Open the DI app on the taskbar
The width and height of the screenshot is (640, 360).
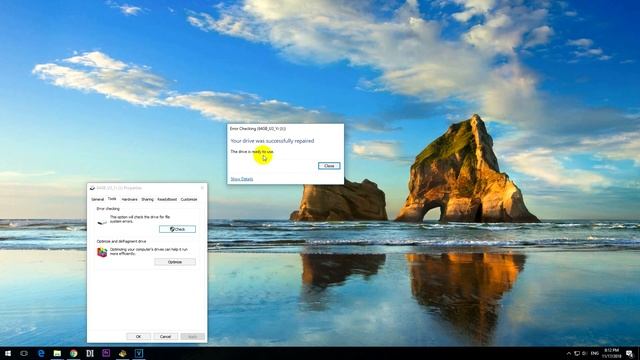point(90,353)
